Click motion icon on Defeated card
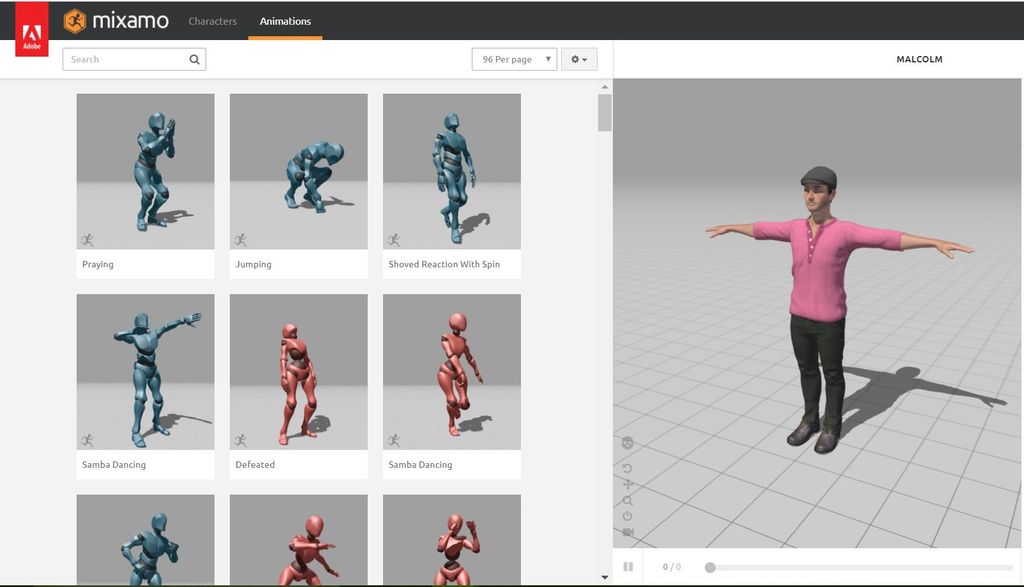The height and width of the screenshot is (587, 1024). tap(241, 440)
